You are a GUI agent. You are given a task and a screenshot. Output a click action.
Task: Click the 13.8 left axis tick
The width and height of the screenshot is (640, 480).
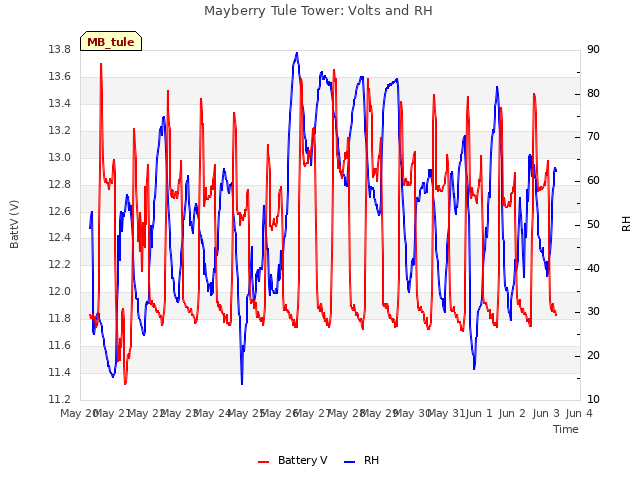[60, 50]
